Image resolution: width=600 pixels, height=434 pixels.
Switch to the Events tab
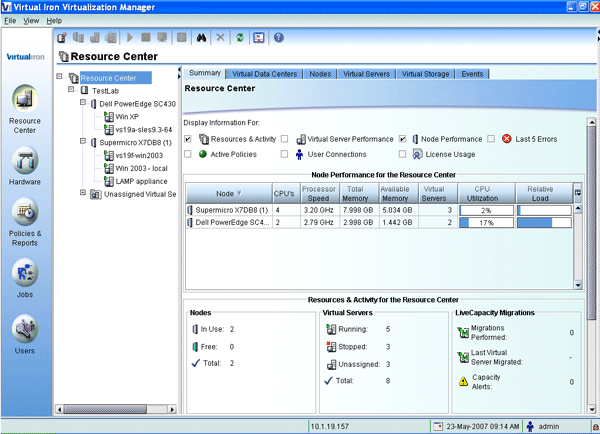click(x=472, y=74)
